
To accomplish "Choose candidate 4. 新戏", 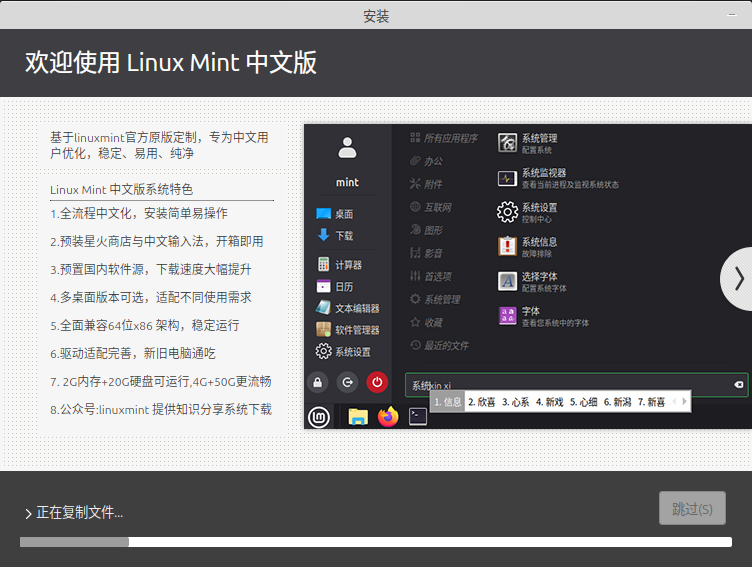I will [x=549, y=402].
